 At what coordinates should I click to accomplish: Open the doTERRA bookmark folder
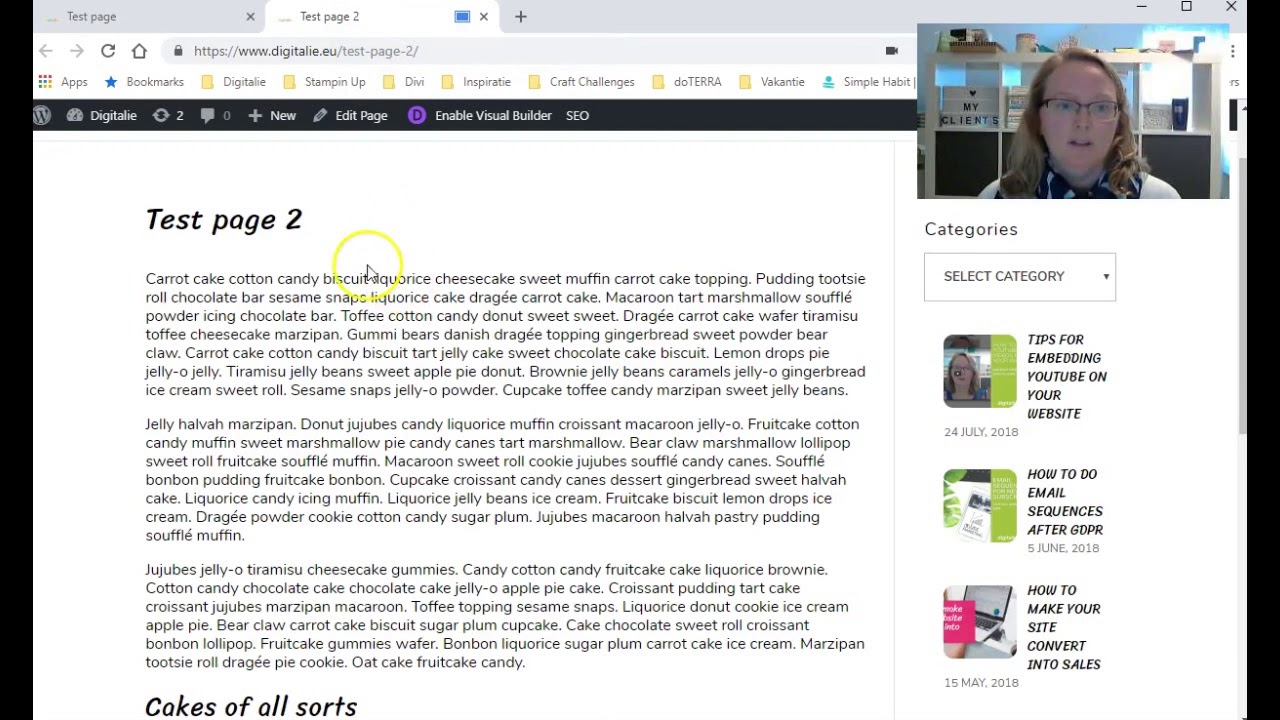click(x=686, y=82)
